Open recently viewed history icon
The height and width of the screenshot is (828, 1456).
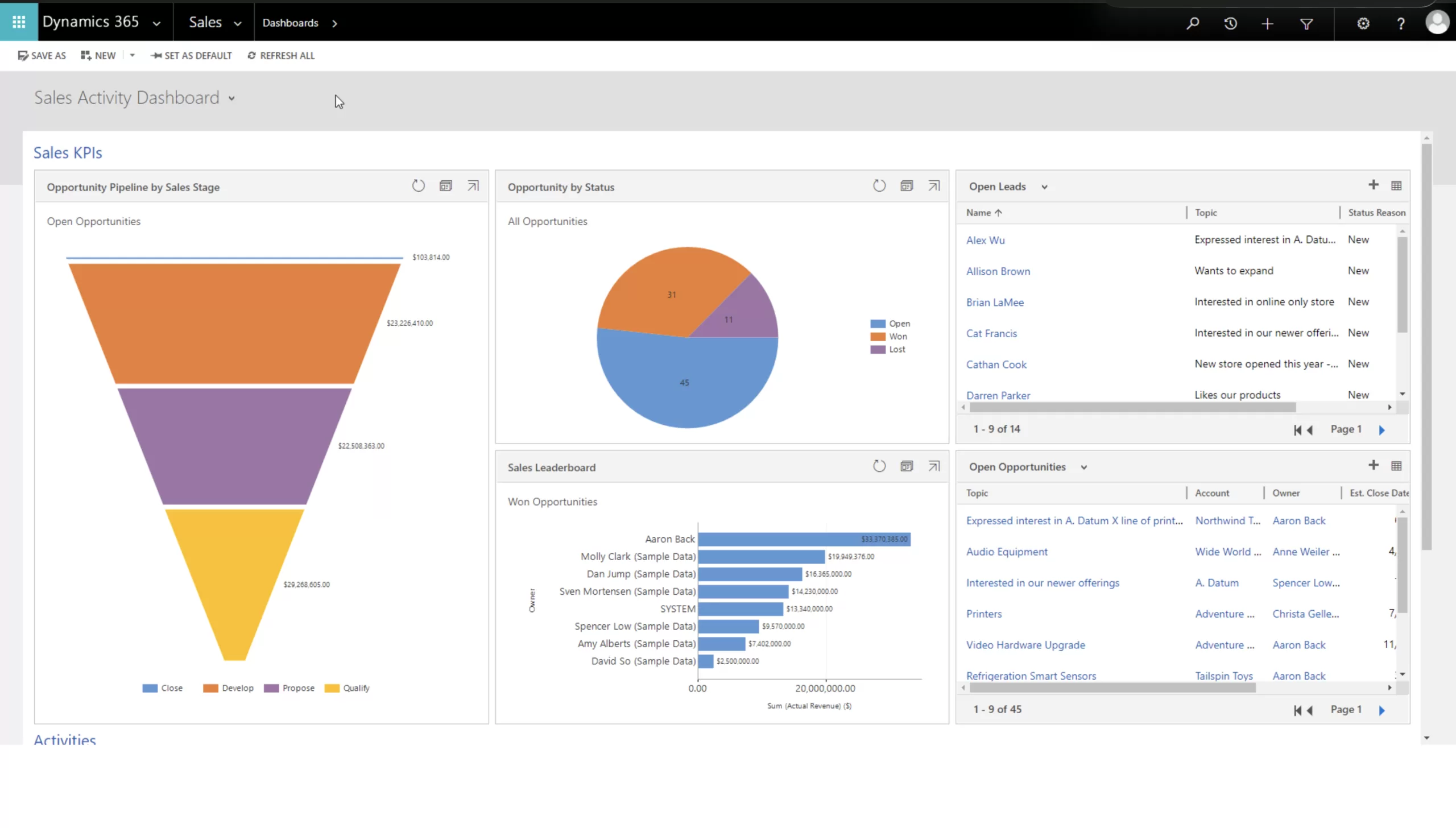click(x=1230, y=23)
